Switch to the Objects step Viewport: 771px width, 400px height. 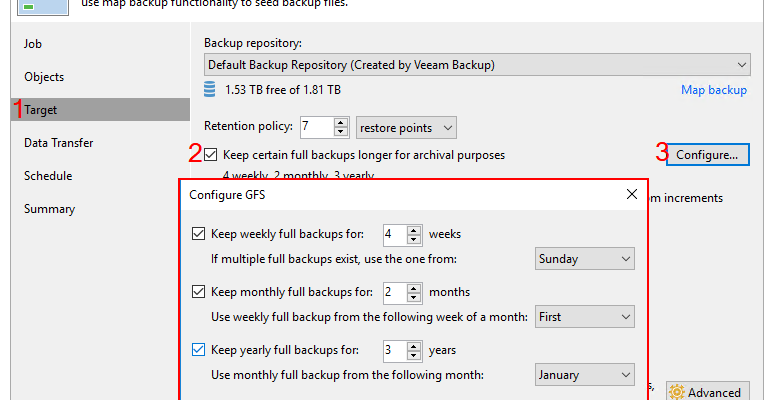(44, 77)
